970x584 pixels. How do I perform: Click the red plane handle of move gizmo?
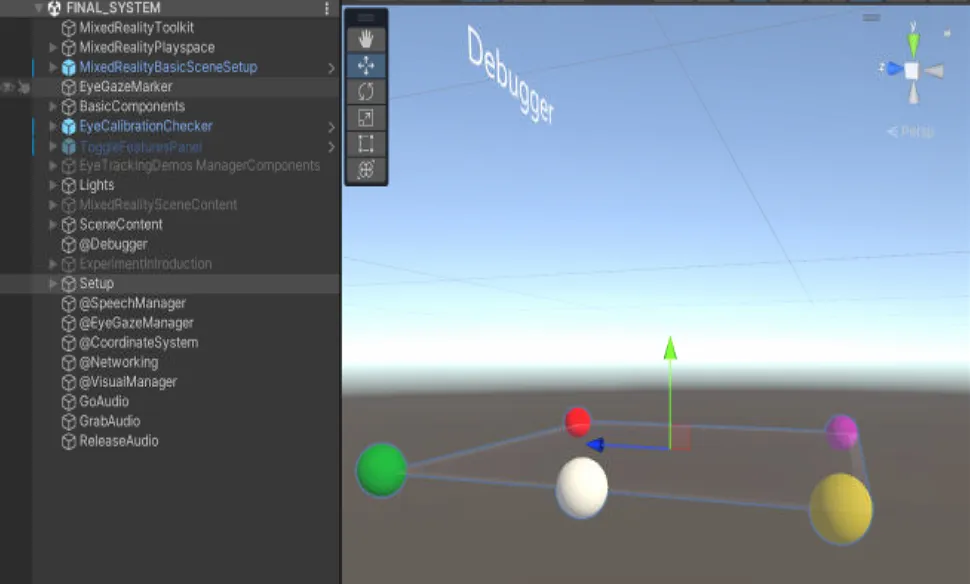tap(681, 438)
